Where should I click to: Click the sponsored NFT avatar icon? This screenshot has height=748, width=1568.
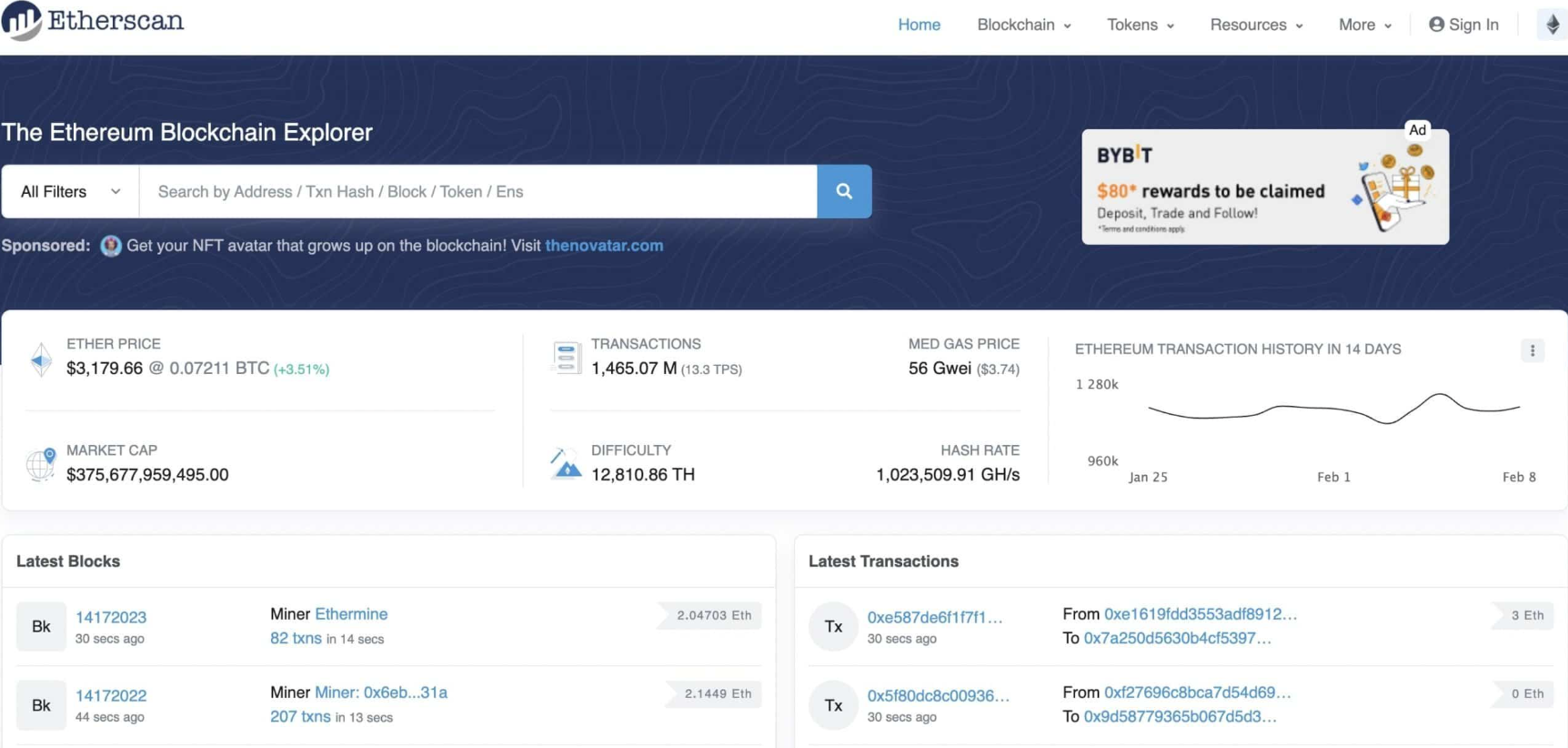tap(111, 246)
